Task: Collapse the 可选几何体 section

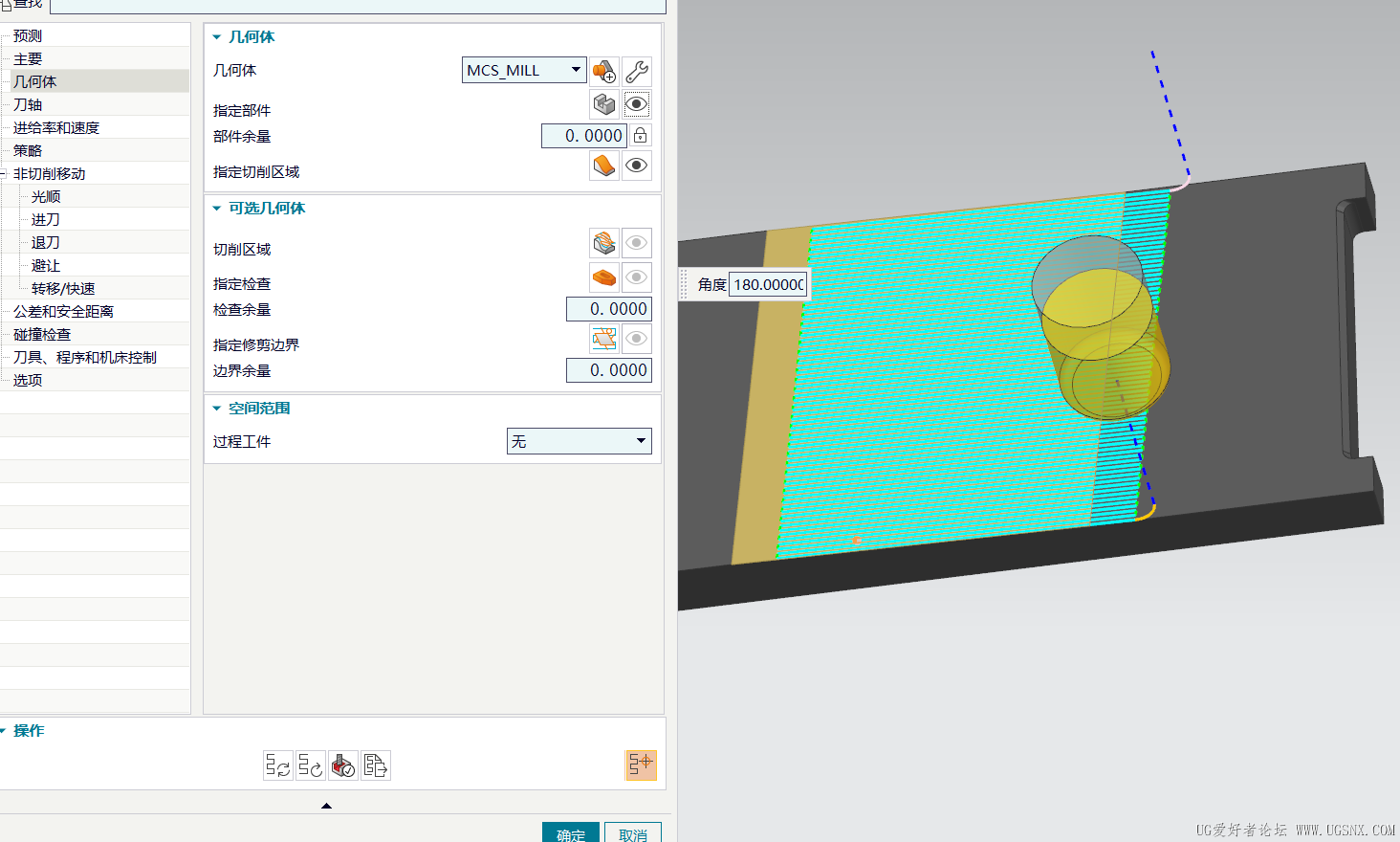Action: [217, 209]
